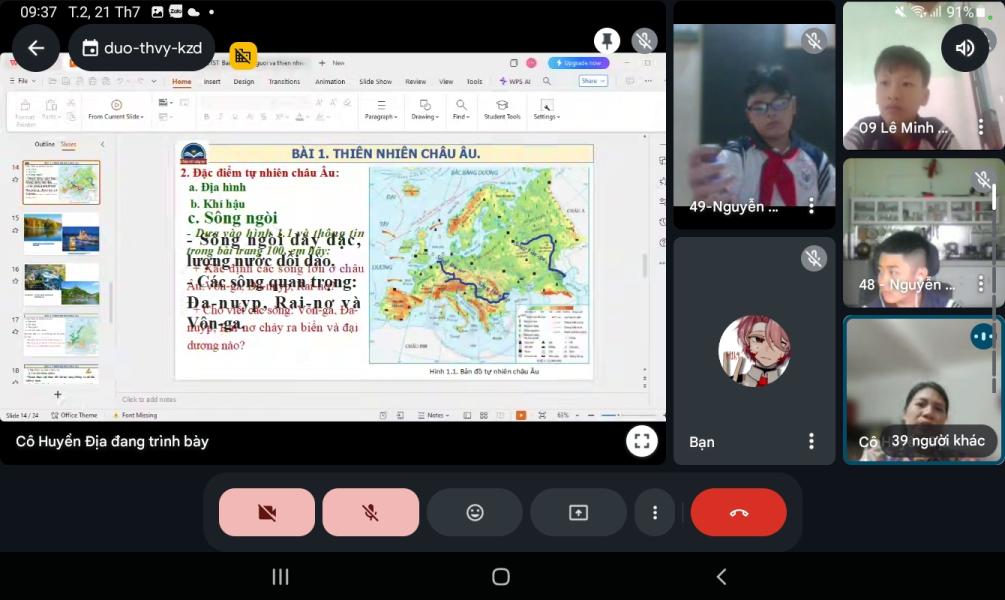
Task: Open Android recent apps button
Action: pyautogui.click(x=281, y=577)
